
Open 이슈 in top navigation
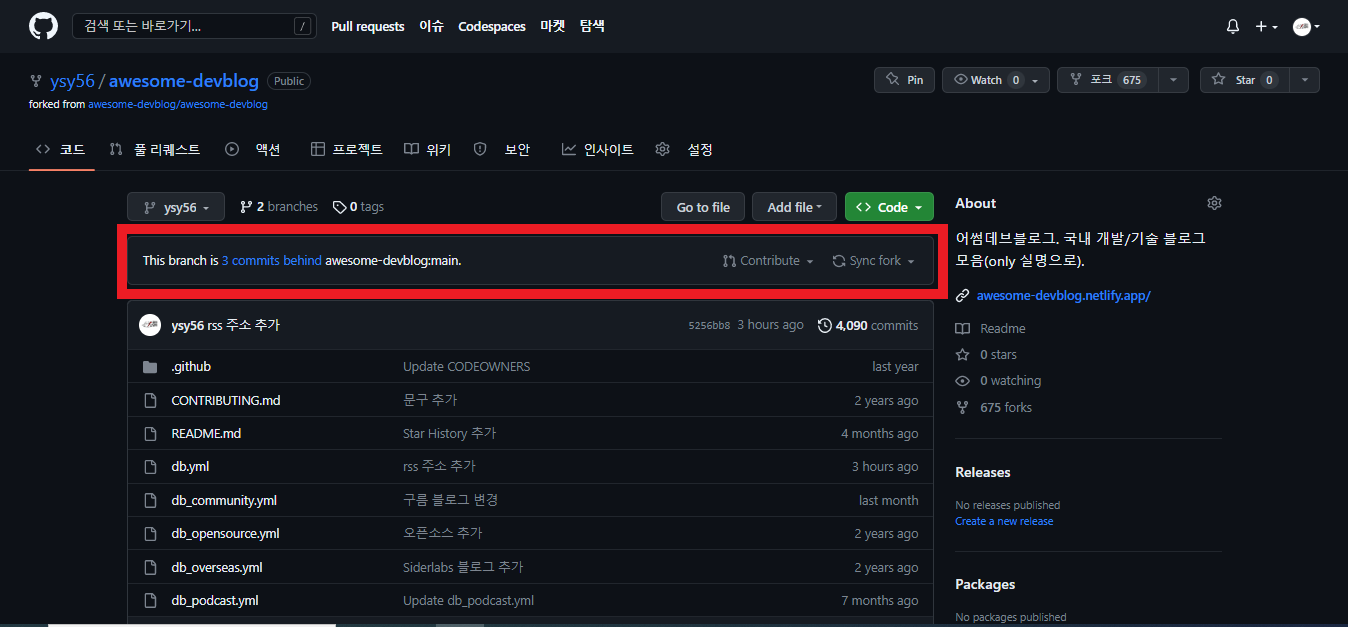tap(432, 27)
